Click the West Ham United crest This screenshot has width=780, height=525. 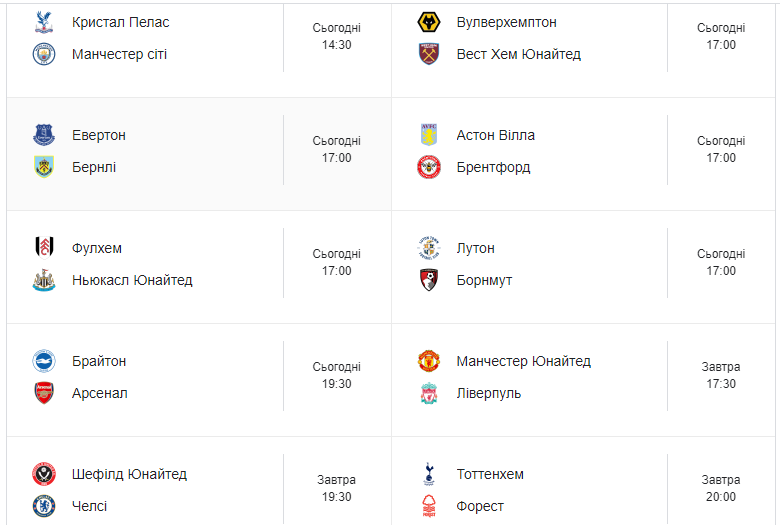[x=428, y=54]
